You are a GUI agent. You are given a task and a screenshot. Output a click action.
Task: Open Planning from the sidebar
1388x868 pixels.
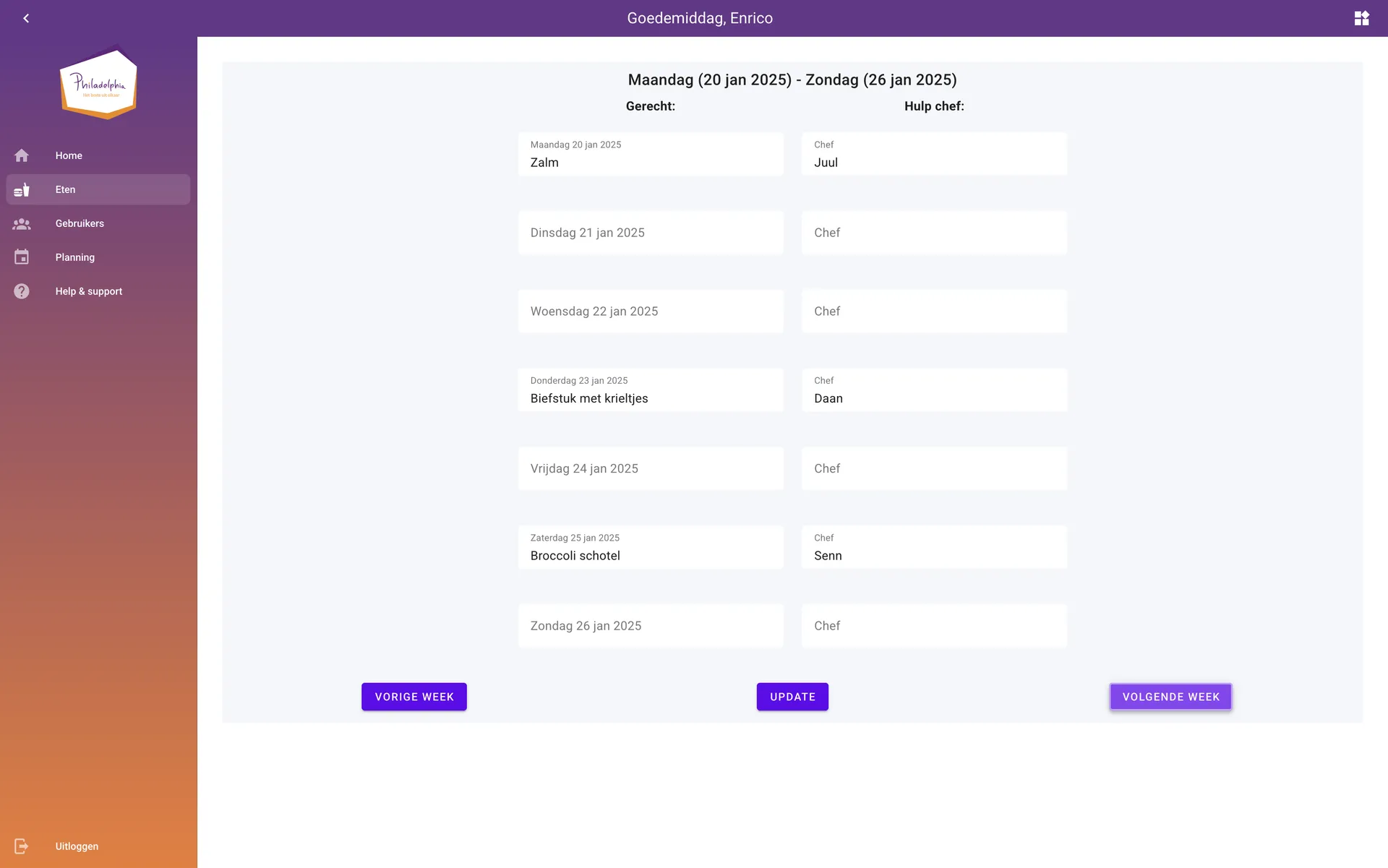pos(98,257)
